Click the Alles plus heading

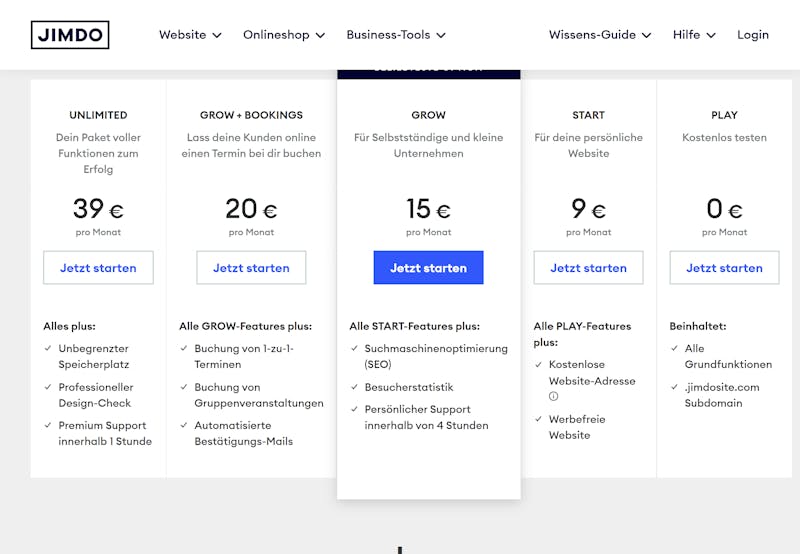[x=69, y=326]
